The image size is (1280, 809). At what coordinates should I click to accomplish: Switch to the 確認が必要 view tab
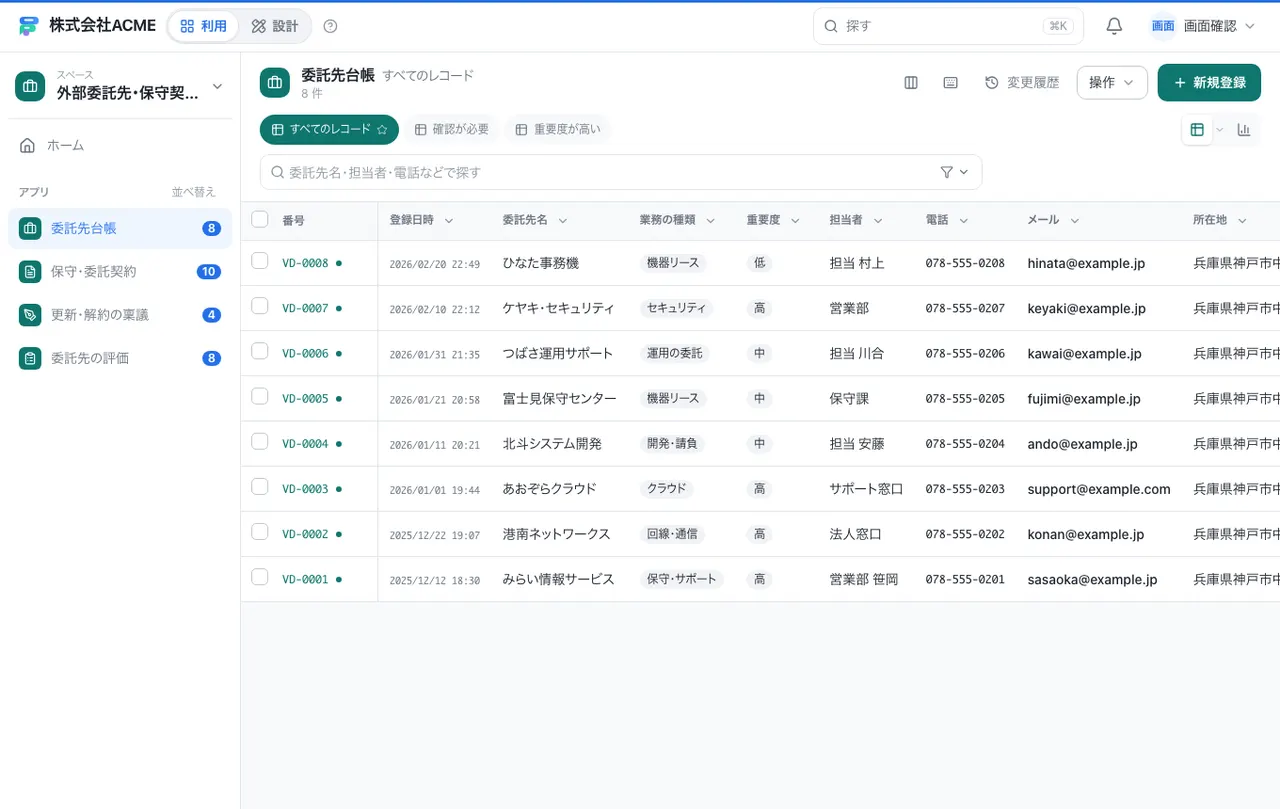[452, 130]
